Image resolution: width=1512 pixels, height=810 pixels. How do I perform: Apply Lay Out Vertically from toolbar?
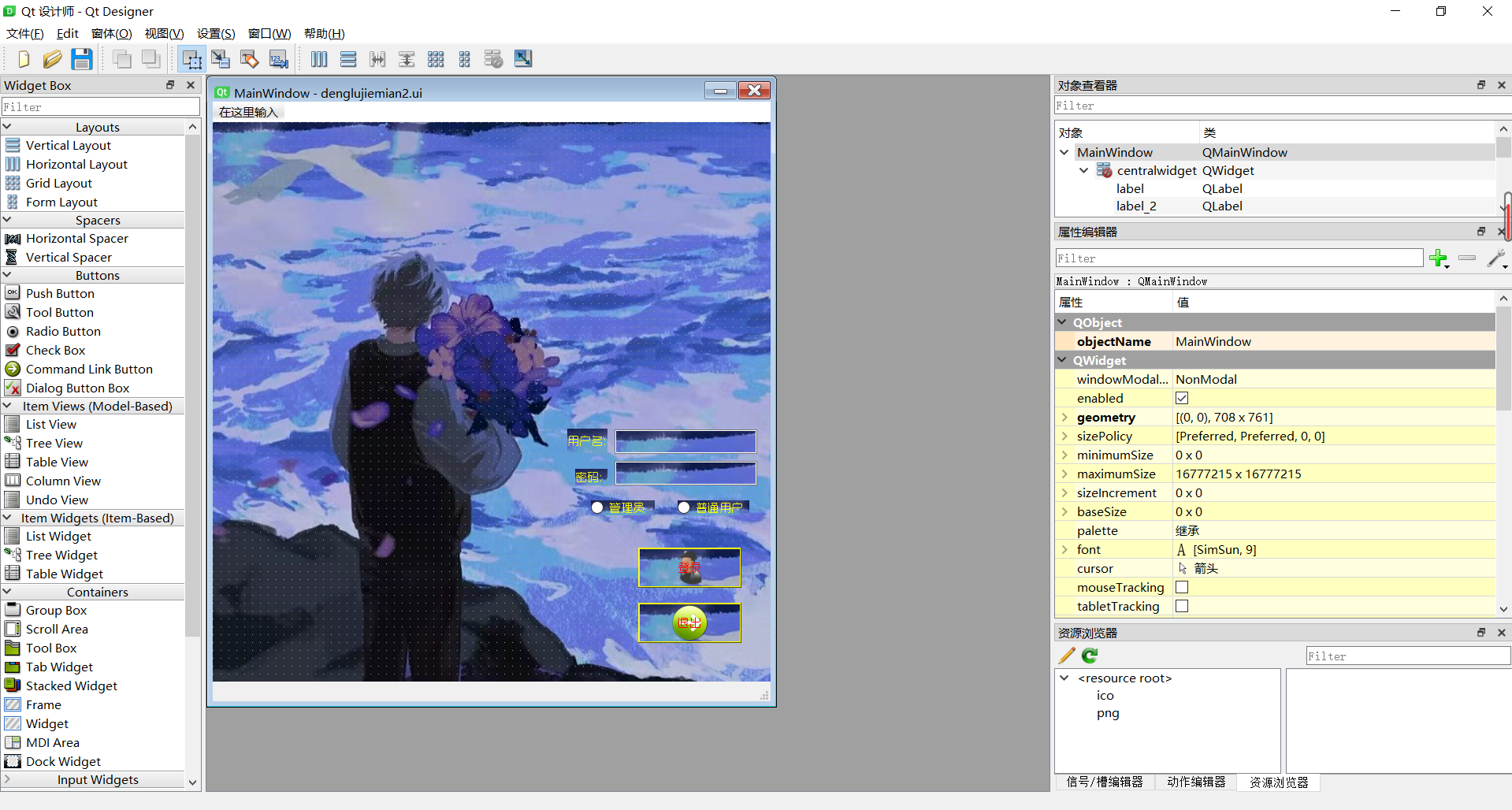[348, 59]
